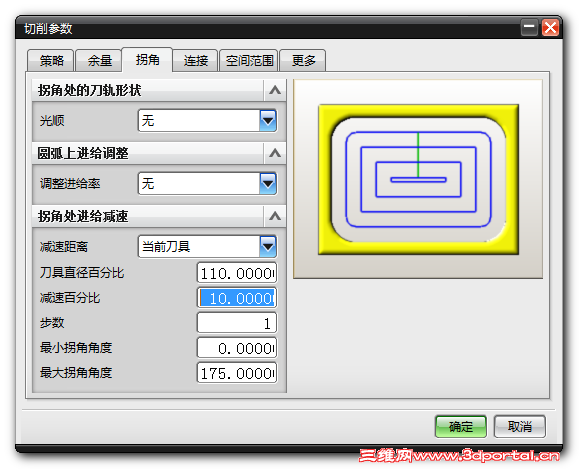
Task: Click the toolpath preview image
Action: [x=418, y=179]
